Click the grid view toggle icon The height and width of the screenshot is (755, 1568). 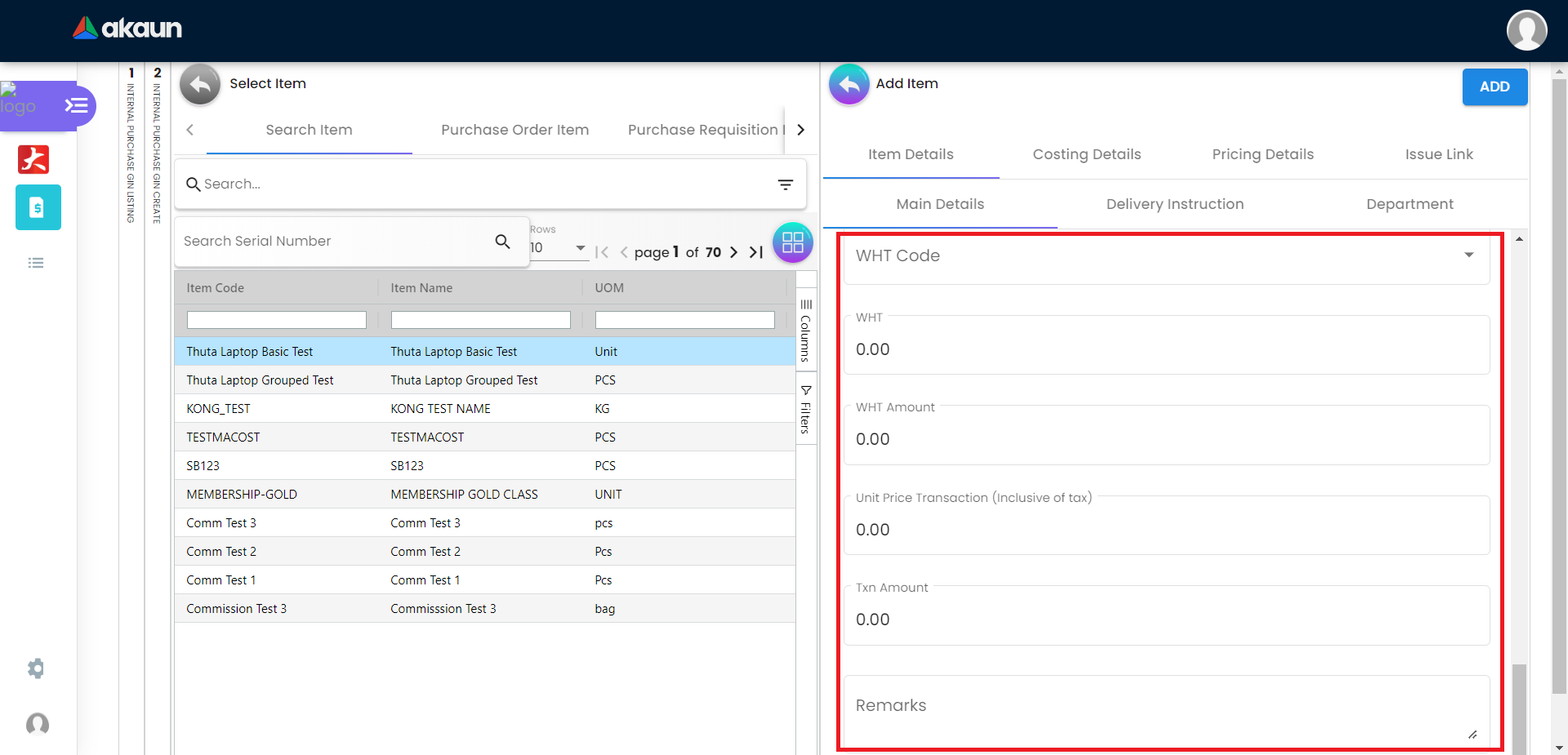point(792,242)
